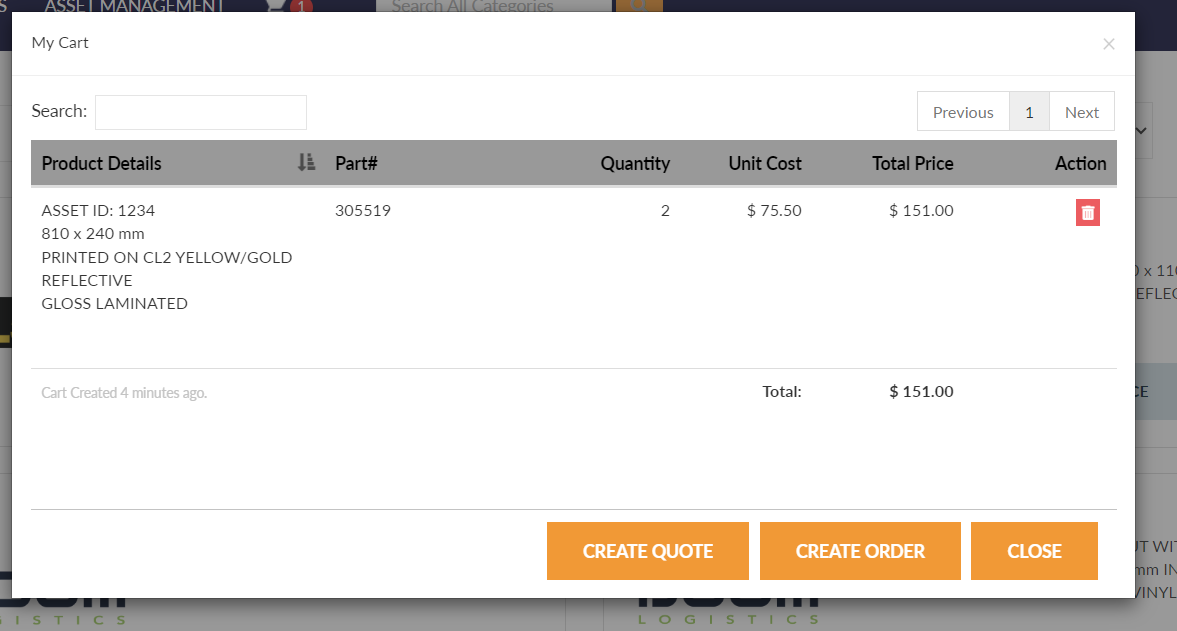Click the orange search button in header
Screen dimensions: 1177x631
(640, 6)
